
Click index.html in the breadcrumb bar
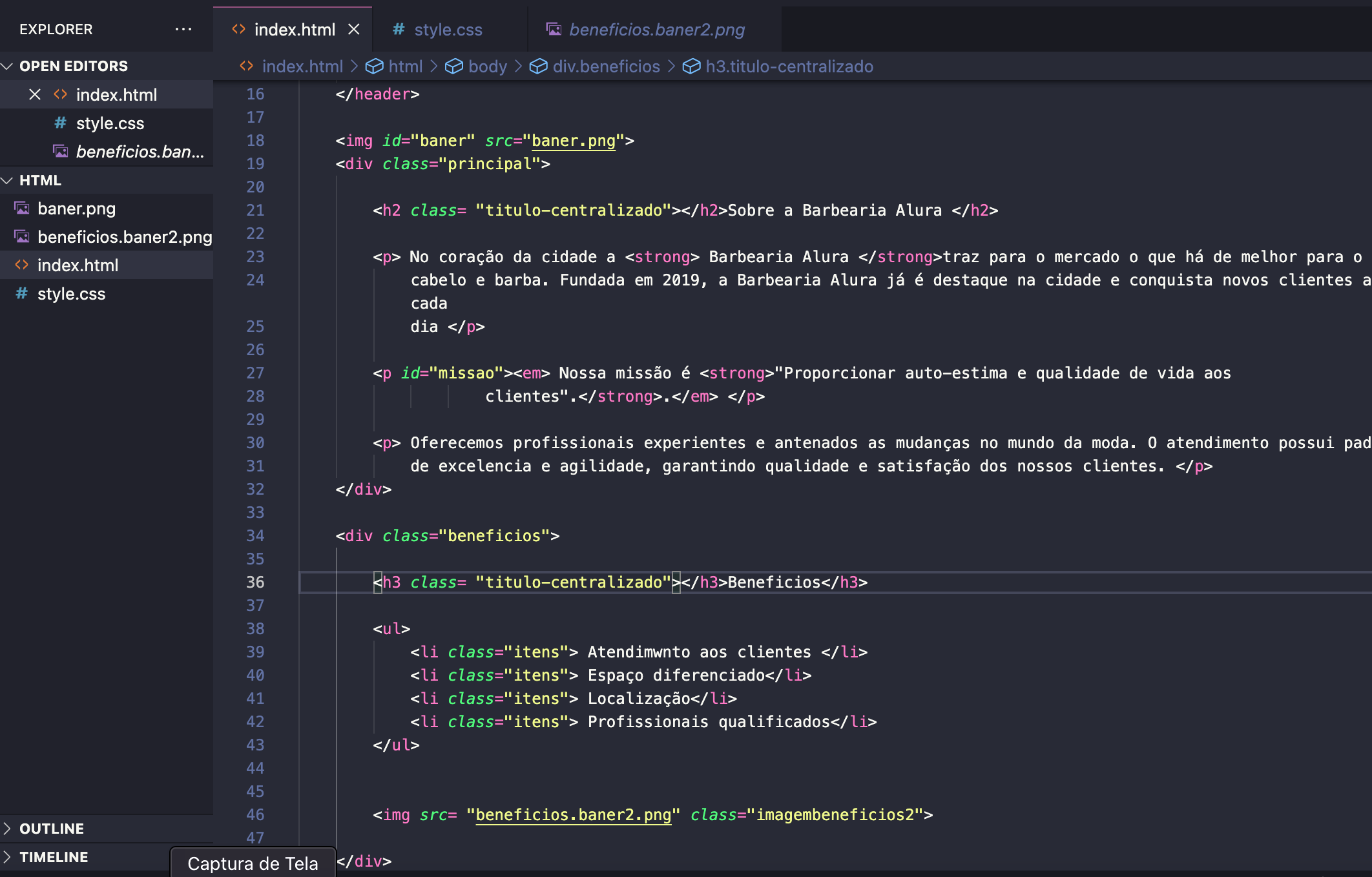[x=302, y=67]
